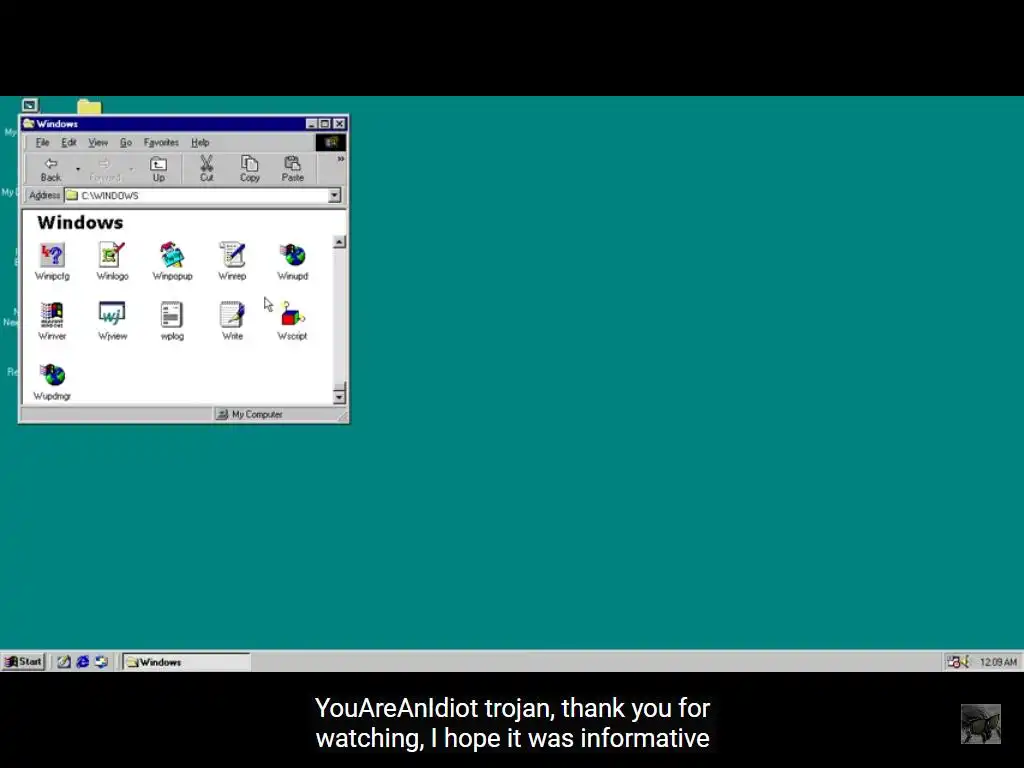Click the system tray volume icon
This screenshot has width=1024, height=768.
[x=965, y=662]
